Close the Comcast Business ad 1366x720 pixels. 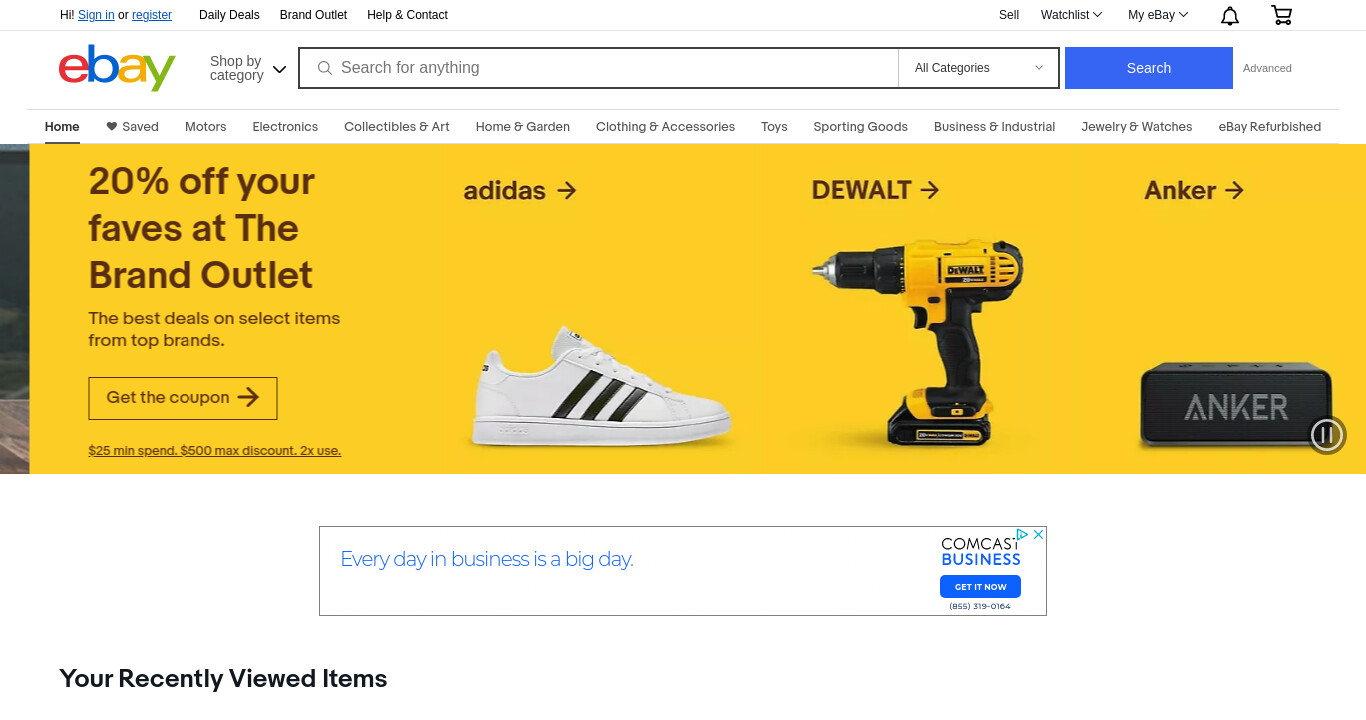(1038, 535)
